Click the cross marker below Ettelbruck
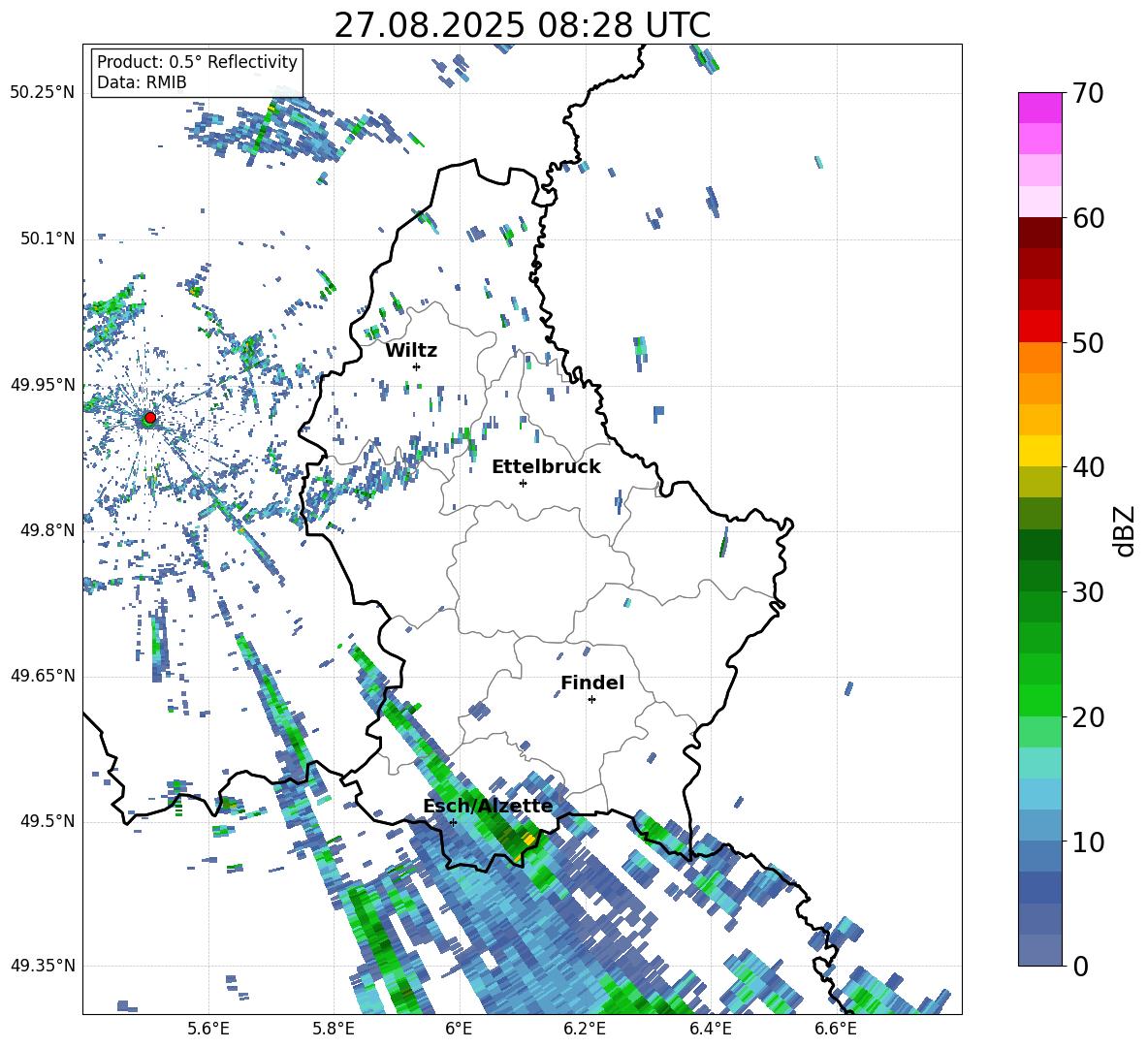Viewport: 1148px width, 1048px height. tap(523, 483)
